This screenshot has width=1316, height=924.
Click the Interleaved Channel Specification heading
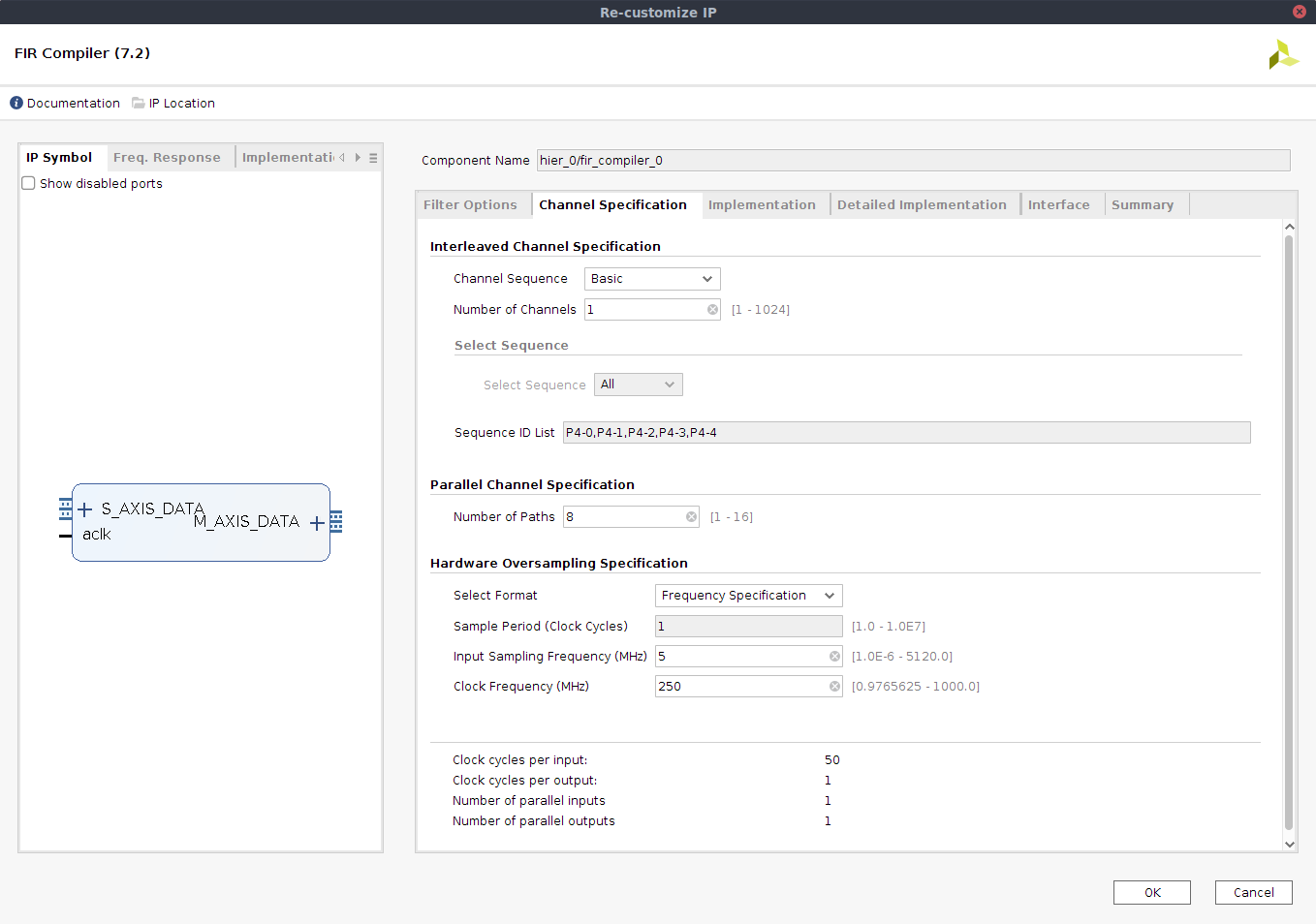(546, 247)
